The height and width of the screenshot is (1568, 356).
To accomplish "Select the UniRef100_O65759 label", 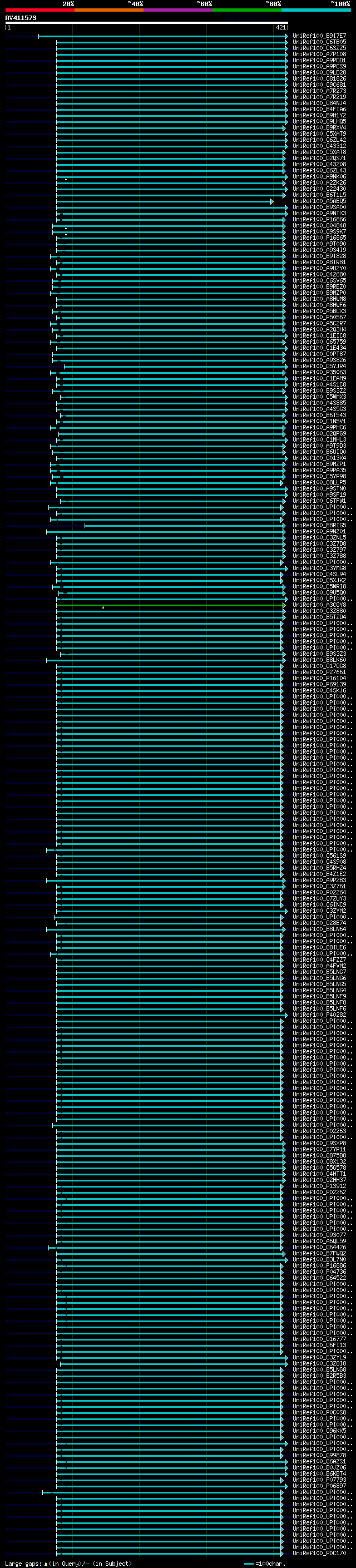I will (319, 342).
